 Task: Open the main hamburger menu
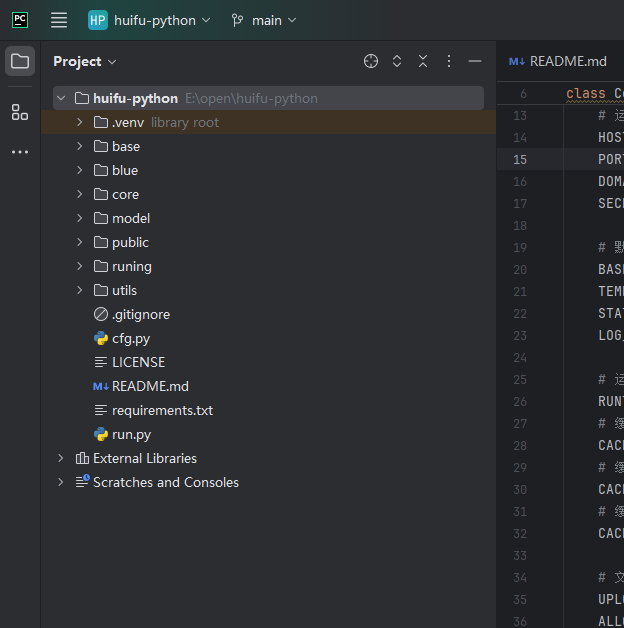coord(59,20)
